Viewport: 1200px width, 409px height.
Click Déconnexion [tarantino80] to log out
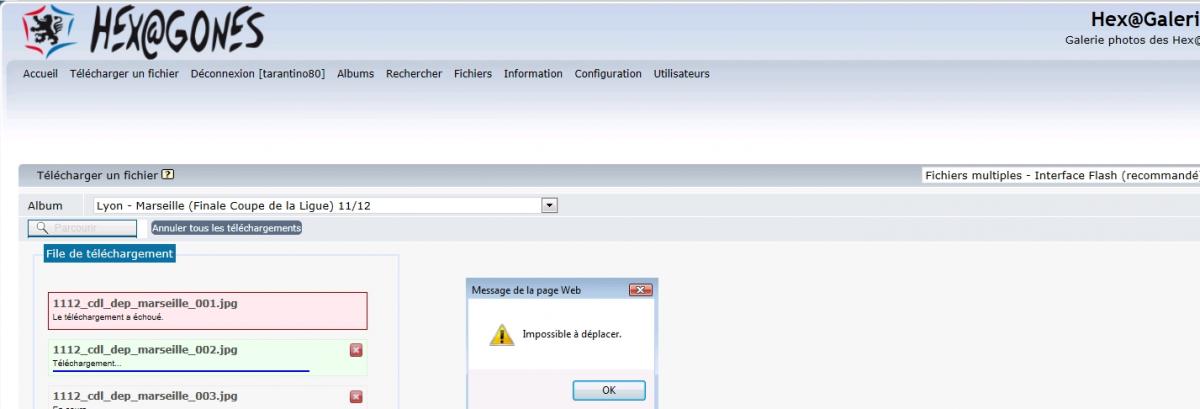pyautogui.click(x=257, y=74)
